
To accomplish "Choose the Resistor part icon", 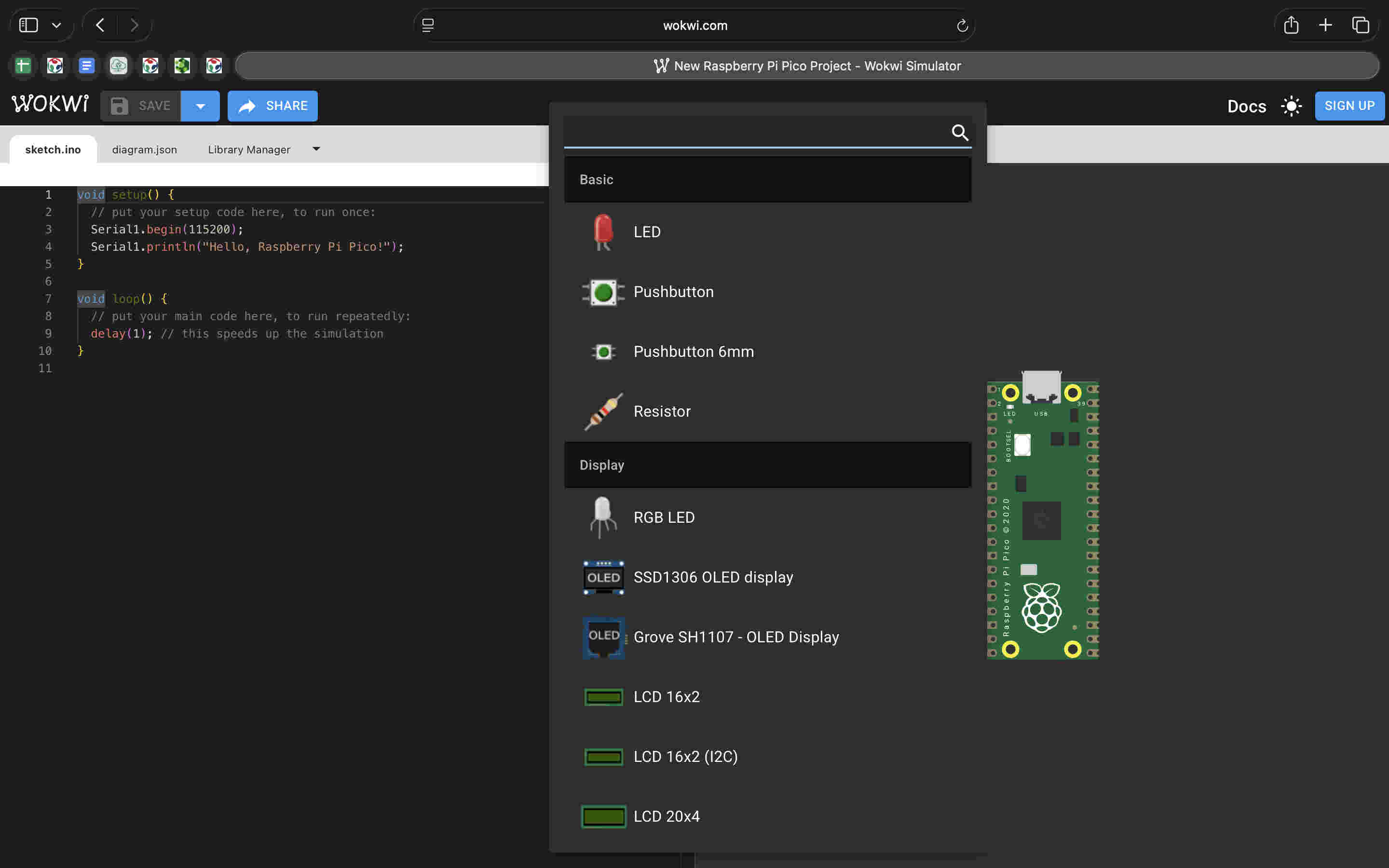I will pos(603,412).
